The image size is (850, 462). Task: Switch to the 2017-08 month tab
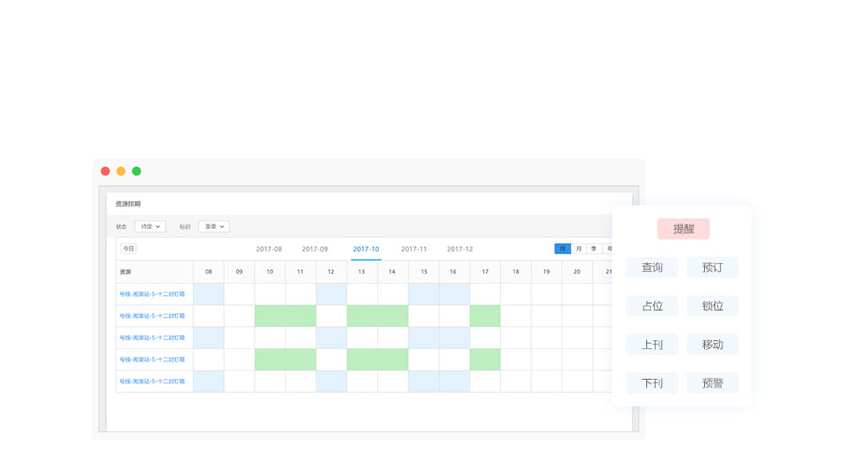pos(269,249)
